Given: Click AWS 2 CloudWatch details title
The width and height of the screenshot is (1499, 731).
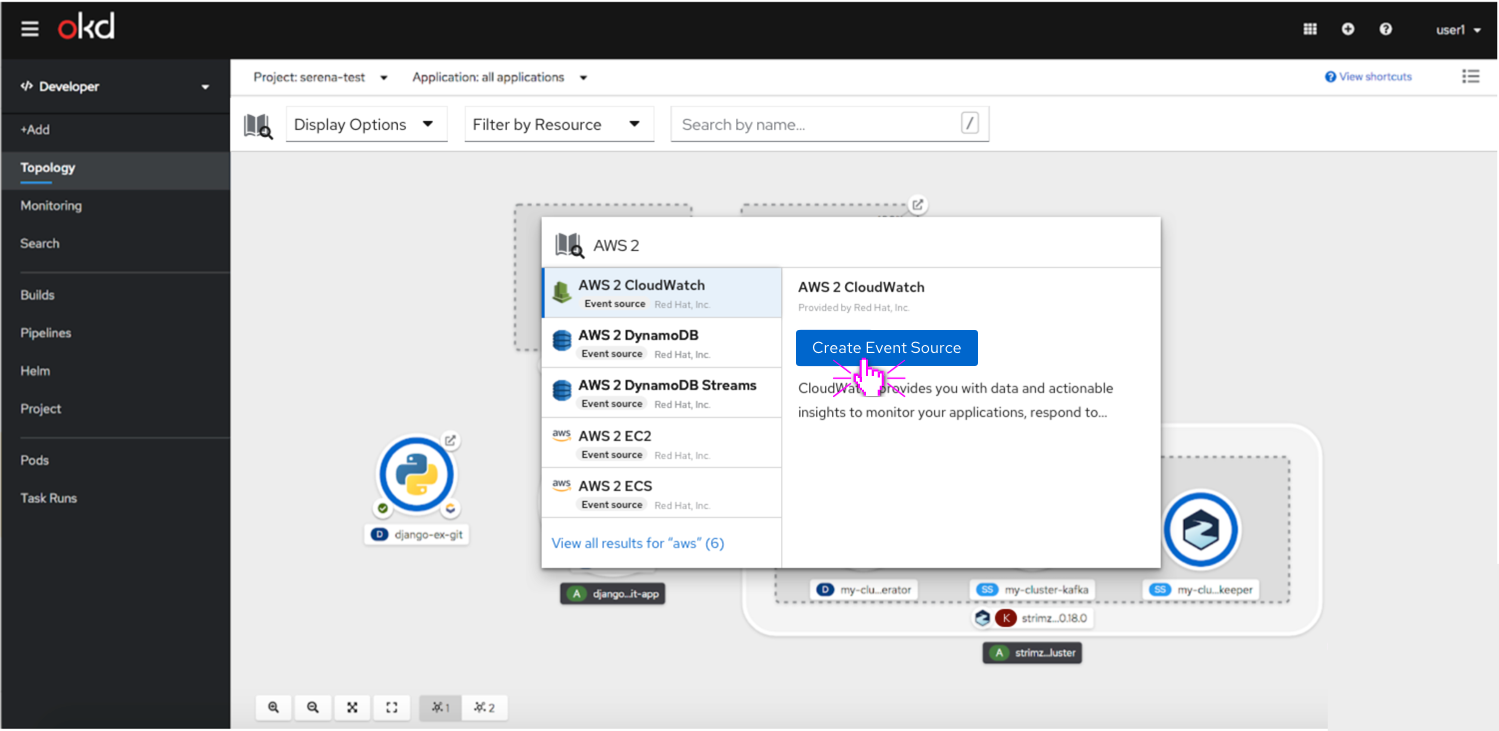Looking at the screenshot, I should 861,287.
